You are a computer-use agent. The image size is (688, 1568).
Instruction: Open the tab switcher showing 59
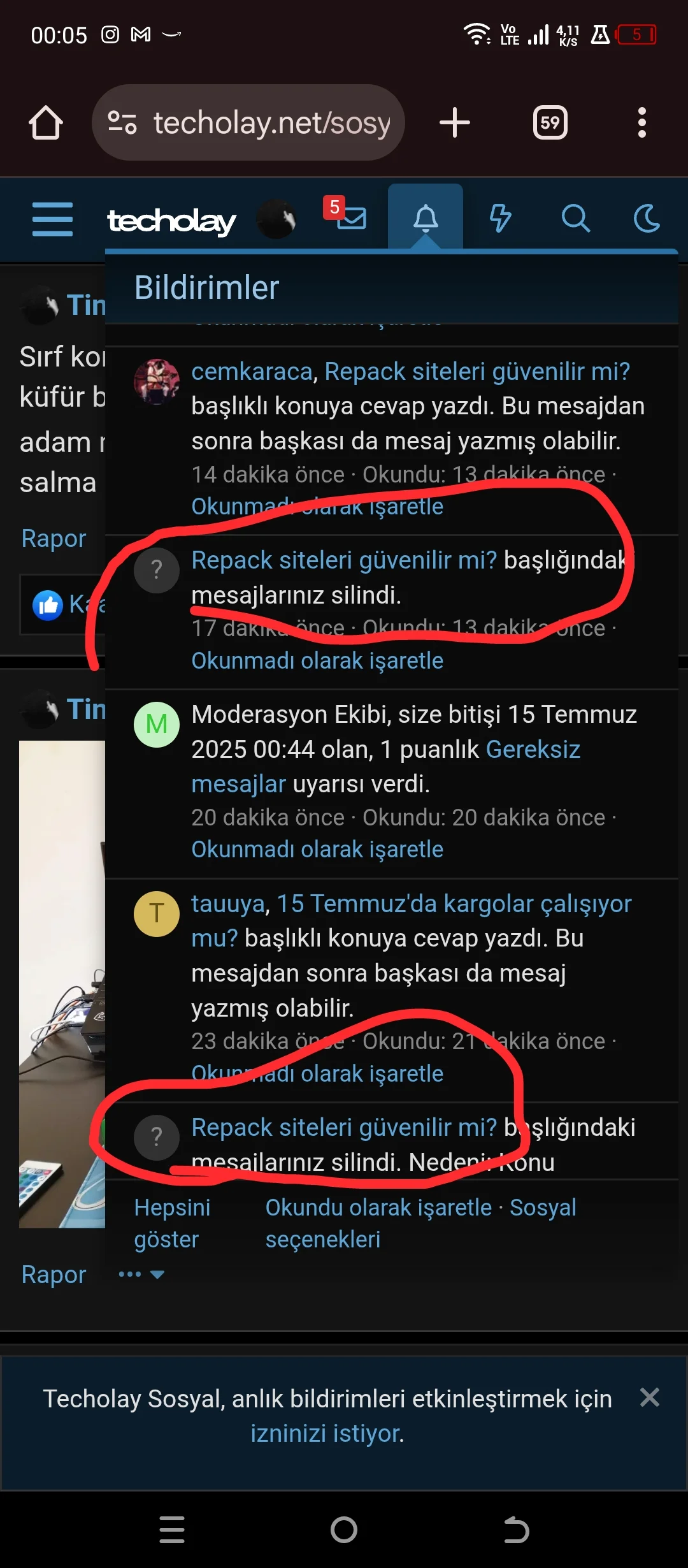(550, 122)
